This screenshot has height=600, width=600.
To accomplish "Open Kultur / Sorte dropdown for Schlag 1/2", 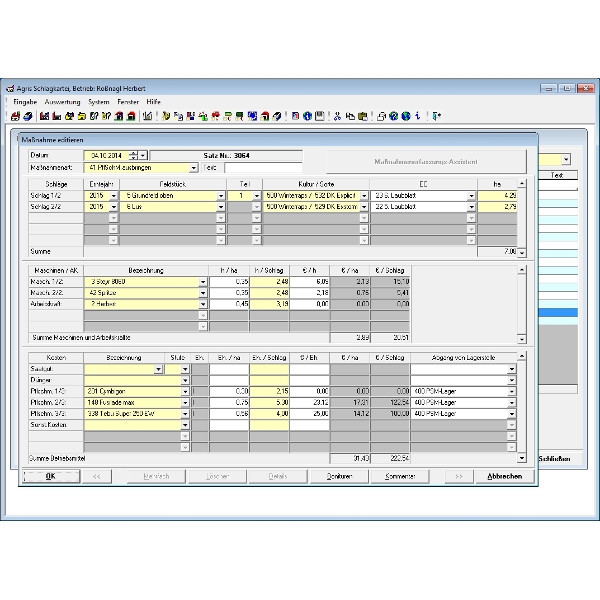I will [x=364, y=196].
